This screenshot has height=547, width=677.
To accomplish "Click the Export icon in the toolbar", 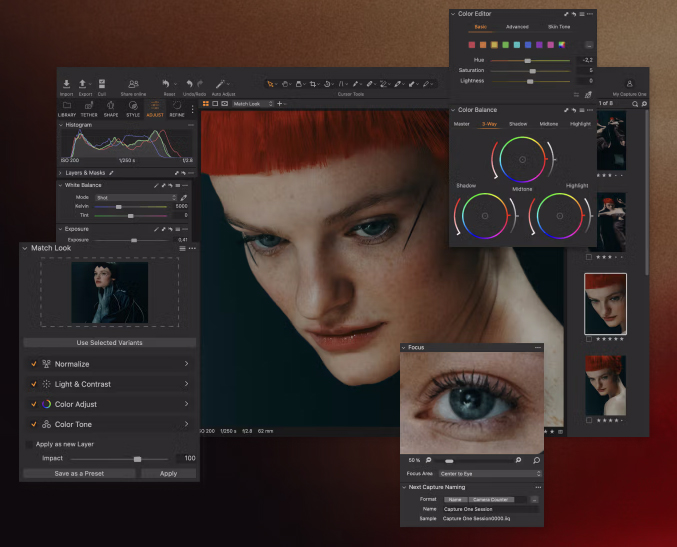I will 83,85.
